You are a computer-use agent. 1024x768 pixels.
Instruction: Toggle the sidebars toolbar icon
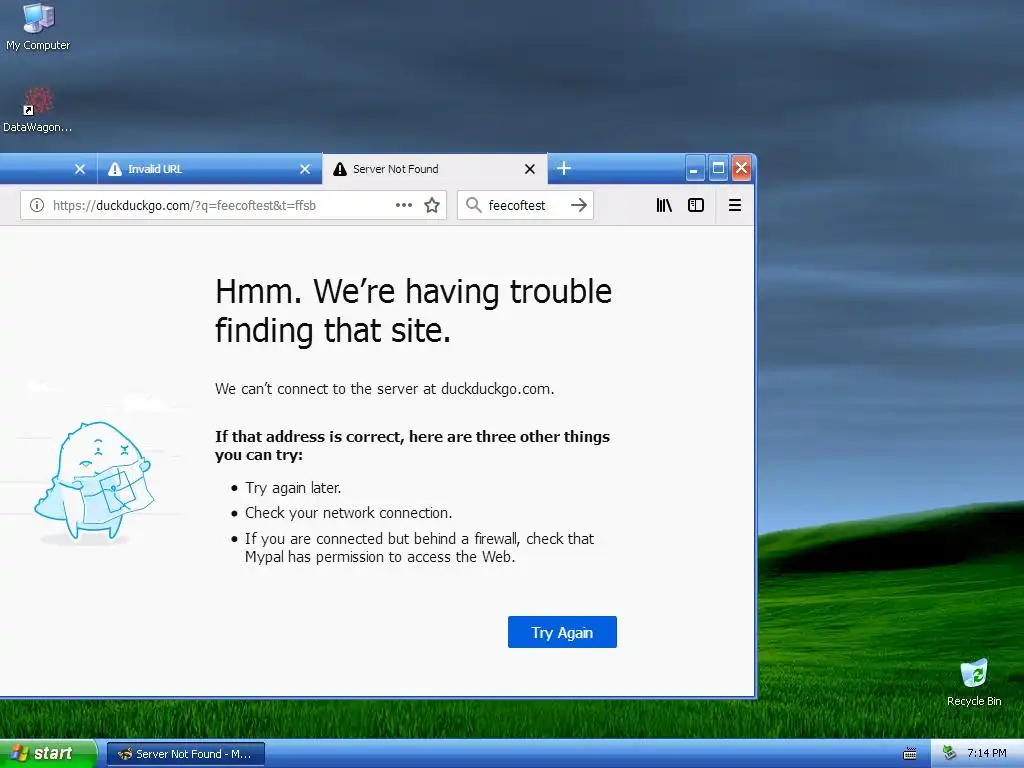[696, 205]
